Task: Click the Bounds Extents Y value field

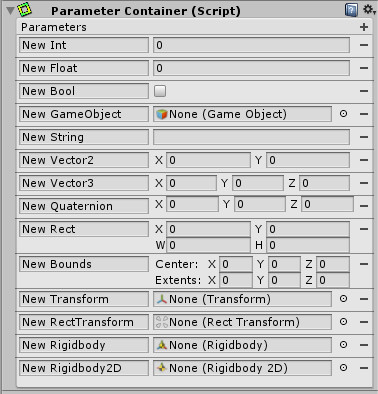Action: pos(284,280)
